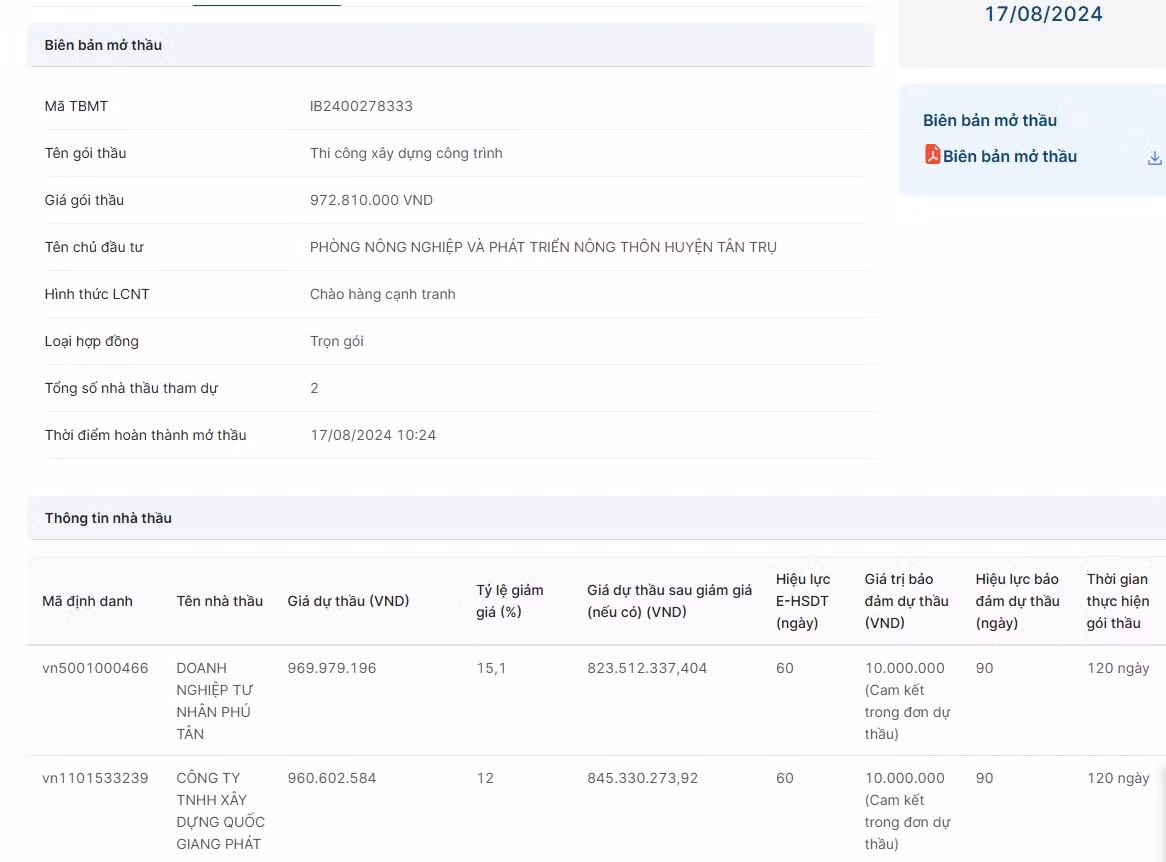Click Giá dự thầu sau giảm giá header

(x=669, y=601)
